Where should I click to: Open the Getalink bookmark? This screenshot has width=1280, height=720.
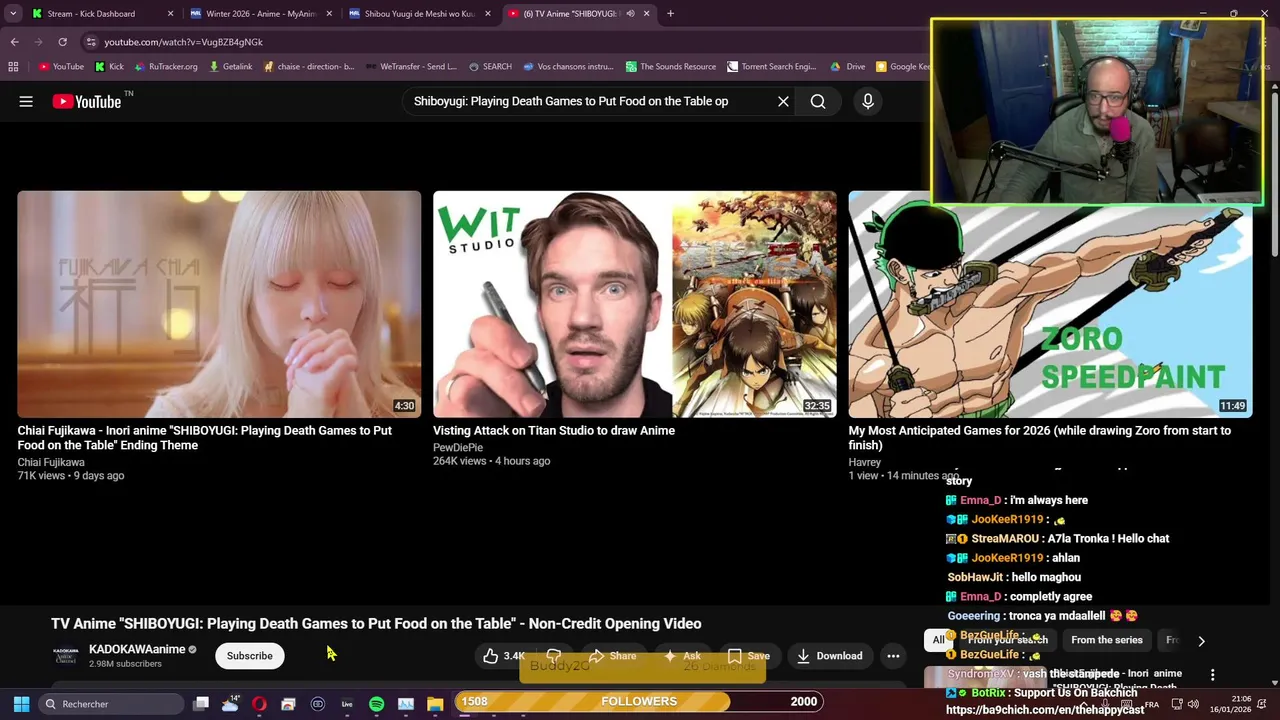point(230,67)
